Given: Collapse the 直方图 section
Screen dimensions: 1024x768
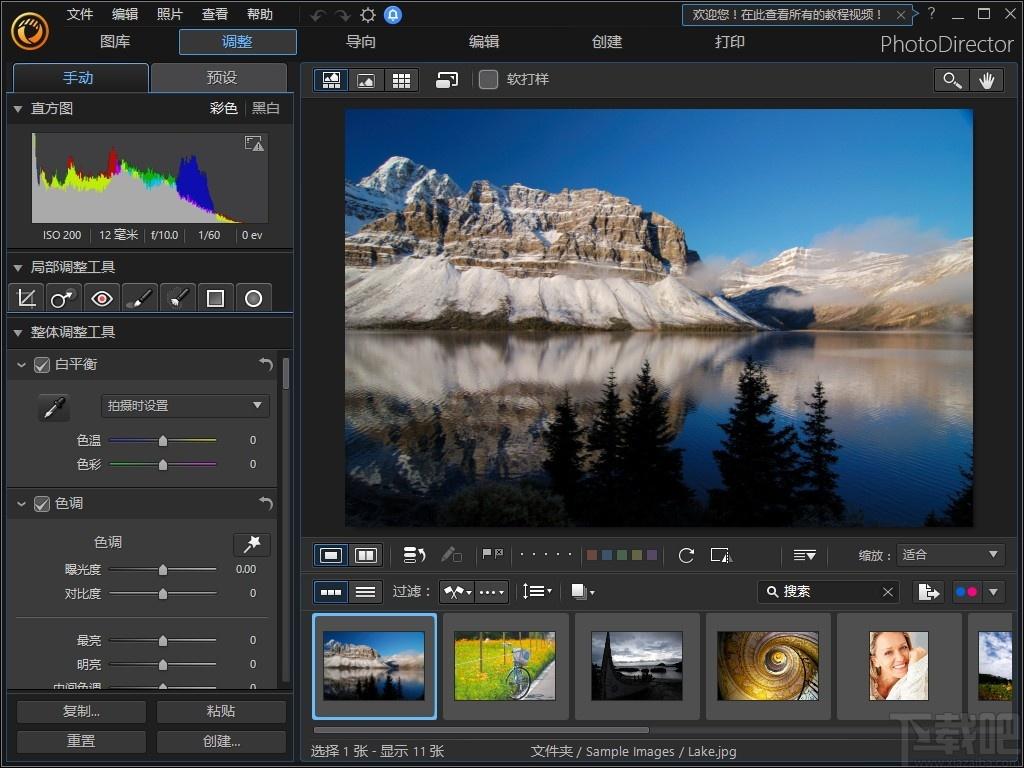Looking at the screenshot, I should pos(18,109).
